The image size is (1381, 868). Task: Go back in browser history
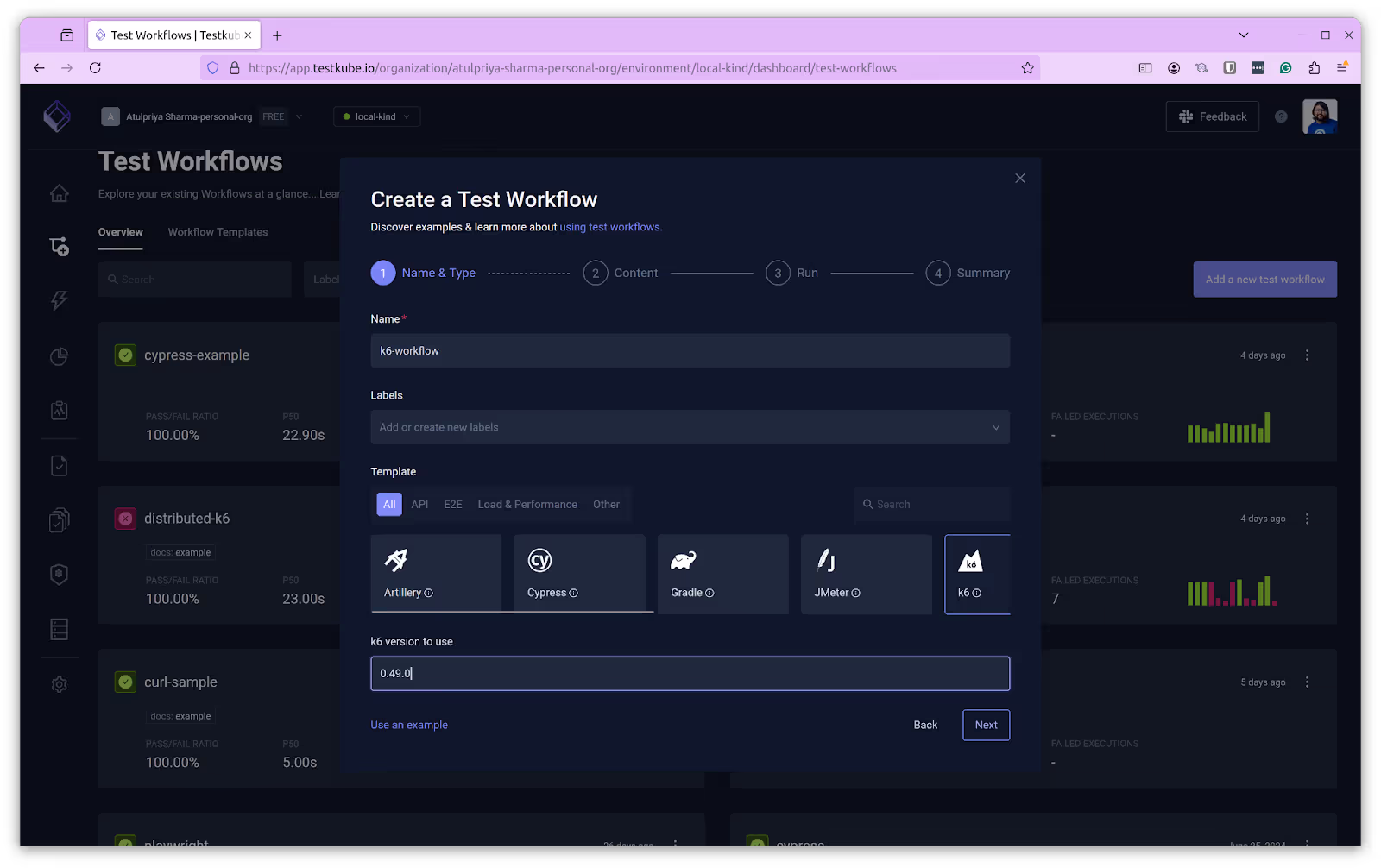pyautogui.click(x=39, y=68)
